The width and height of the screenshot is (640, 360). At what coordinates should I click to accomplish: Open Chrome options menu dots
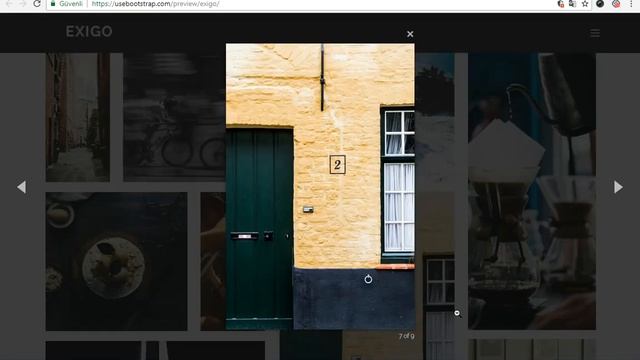coord(631,4)
